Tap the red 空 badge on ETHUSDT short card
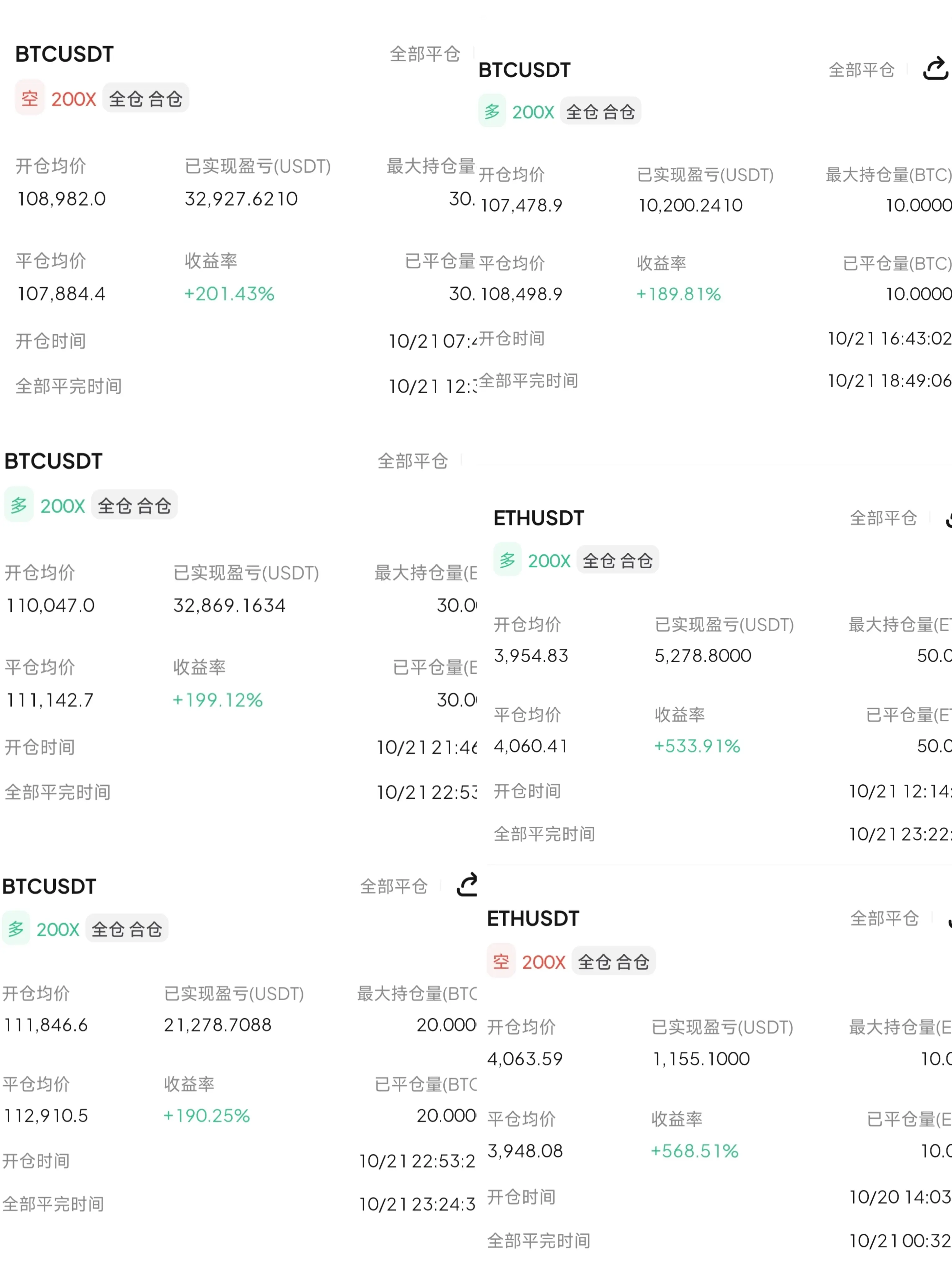Viewport: 952px width, 1270px height. click(x=501, y=961)
